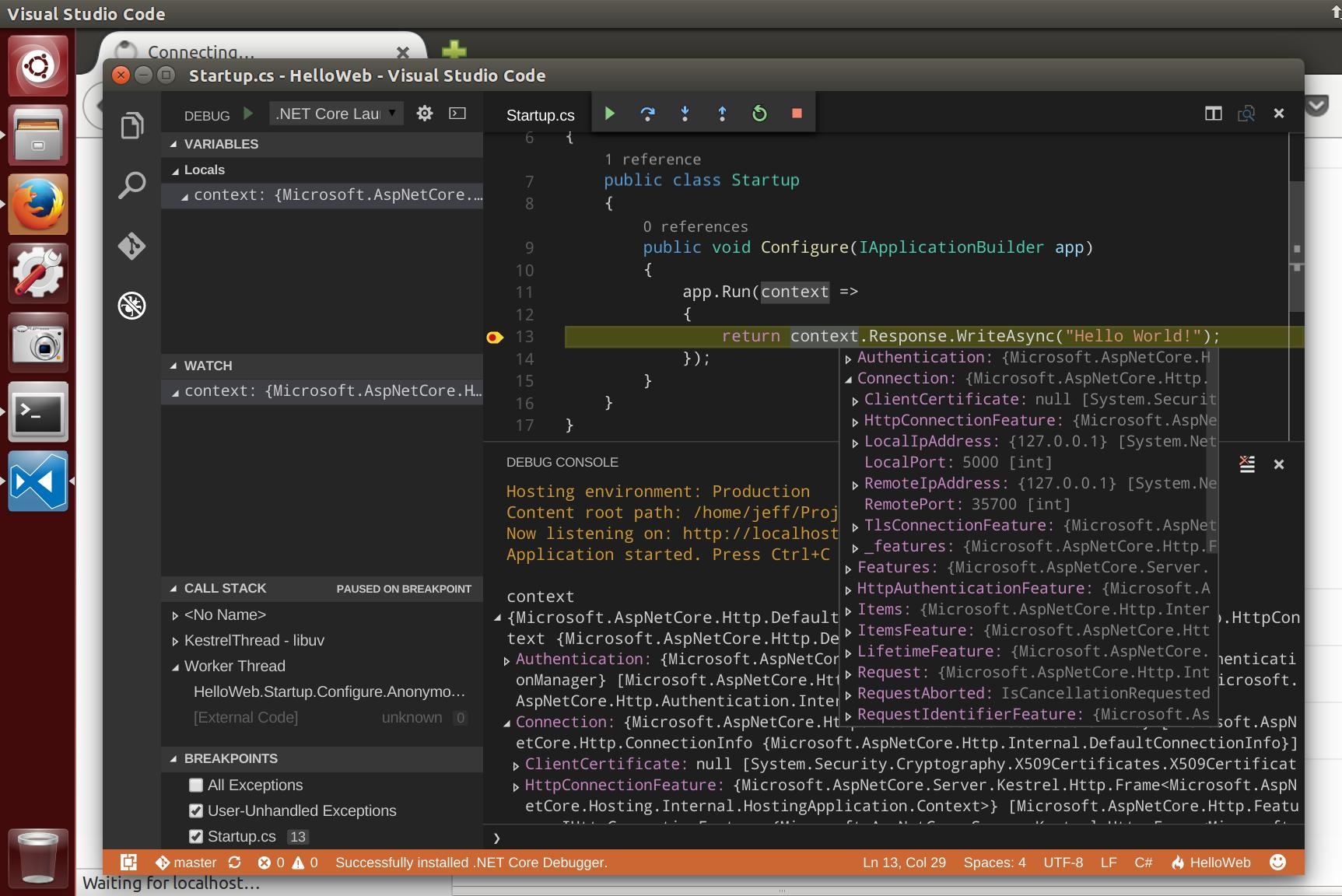This screenshot has width=1342, height=896.
Task: Expand the KestrelThread - libuv thread
Action: pyautogui.click(x=175, y=641)
